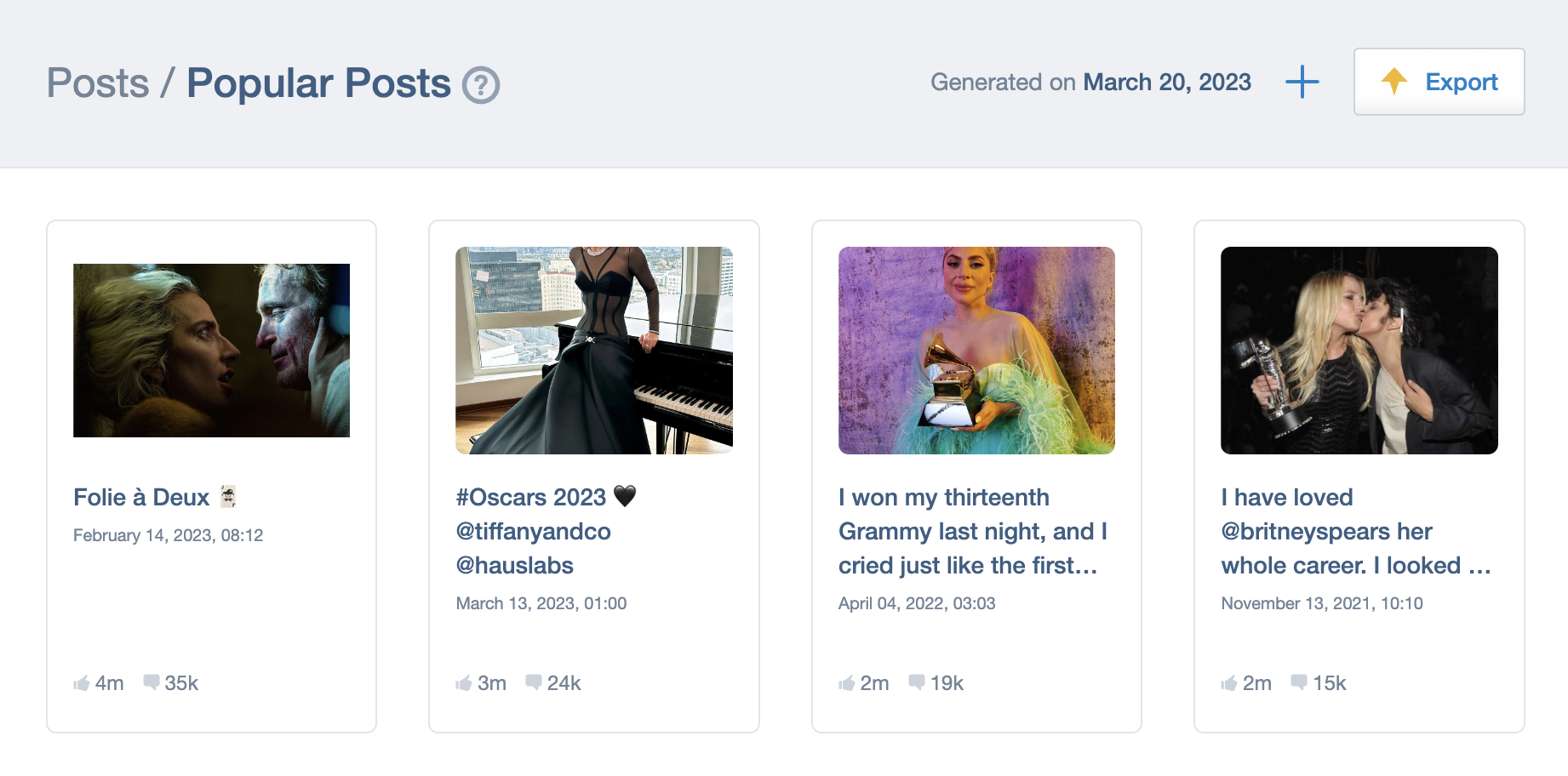This screenshot has height=776, width=1568.
Task: Open the Grammy trophy photo thumbnail
Action: coord(976,351)
